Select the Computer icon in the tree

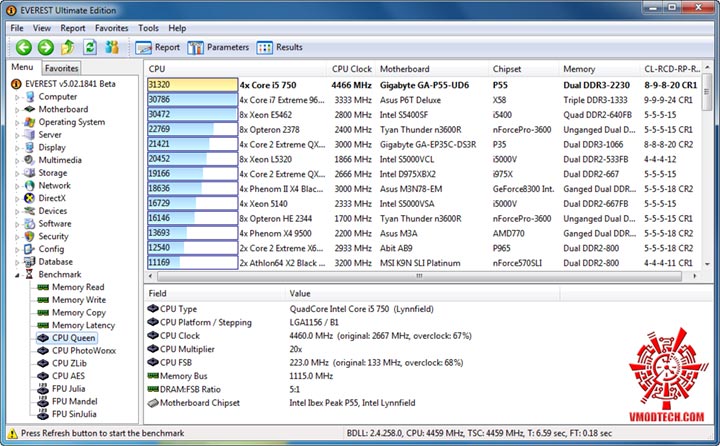tap(30, 96)
